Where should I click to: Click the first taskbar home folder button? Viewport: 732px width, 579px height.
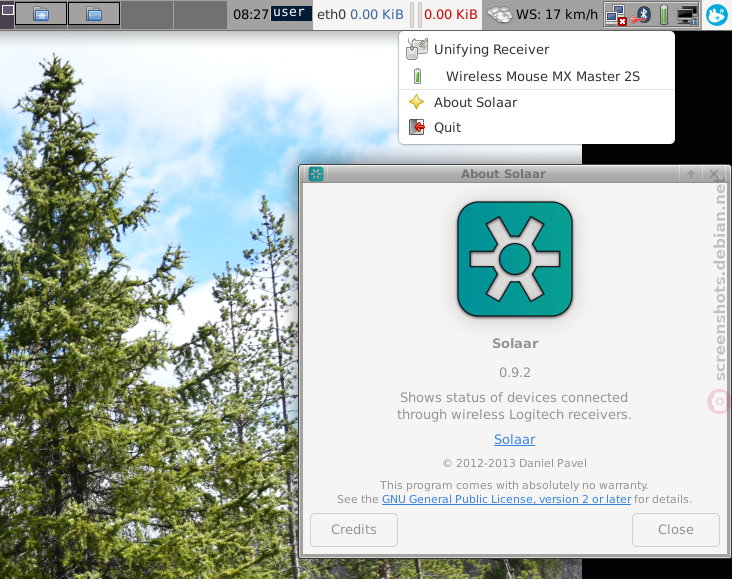coord(41,14)
